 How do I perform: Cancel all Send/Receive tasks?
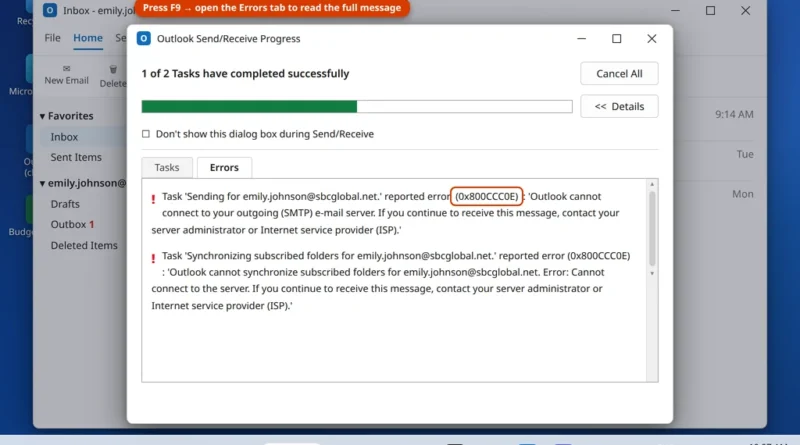[x=619, y=73]
